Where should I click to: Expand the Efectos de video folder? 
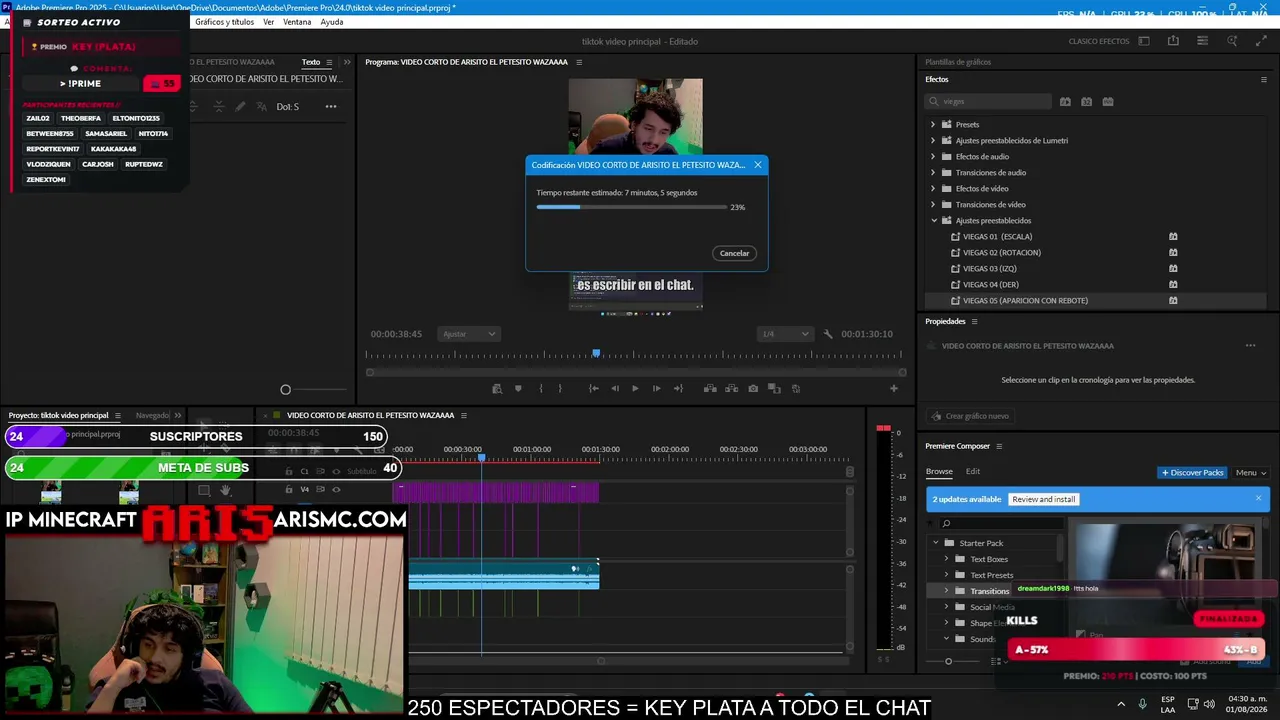pos(933,189)
